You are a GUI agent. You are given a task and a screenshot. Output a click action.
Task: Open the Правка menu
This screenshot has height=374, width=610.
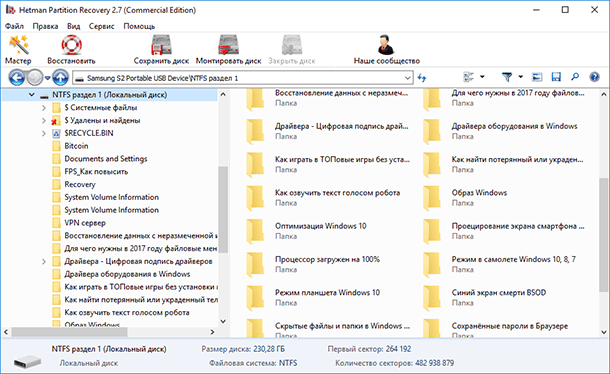point(45,26)
